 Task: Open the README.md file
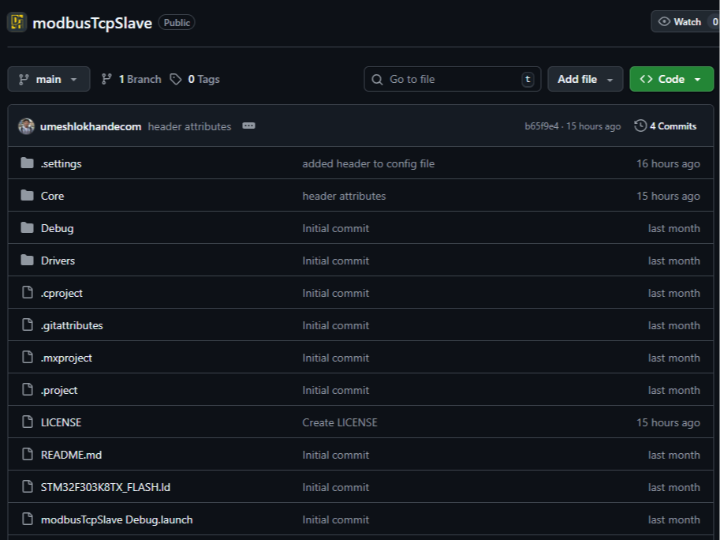click(x=71, y=455)
